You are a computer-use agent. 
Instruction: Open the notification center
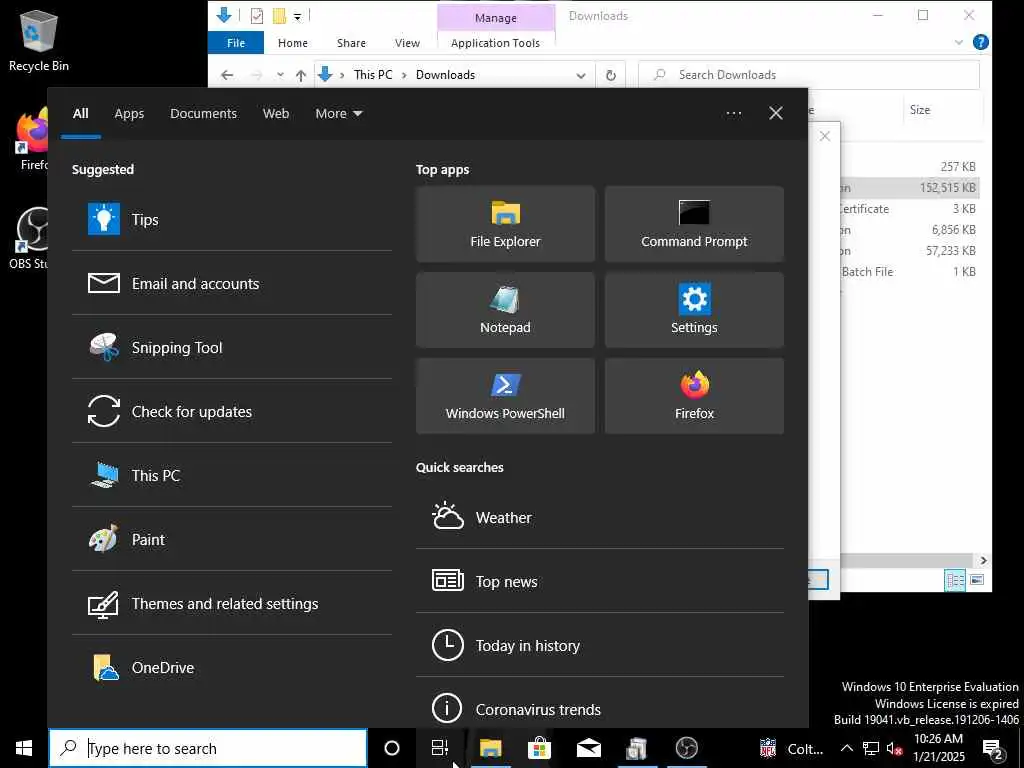pos(993,748)
